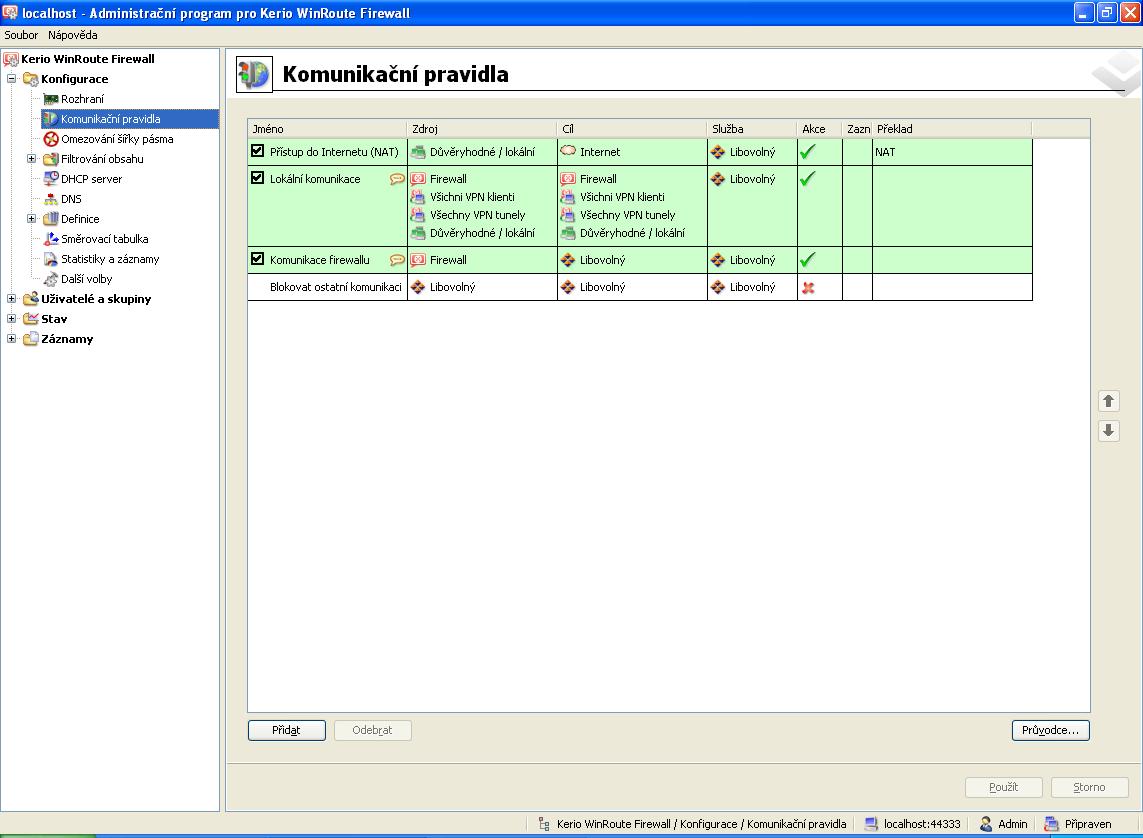Click the NAT translation cell
Screen dimensions: 1143x838
[x=952, y=152]
